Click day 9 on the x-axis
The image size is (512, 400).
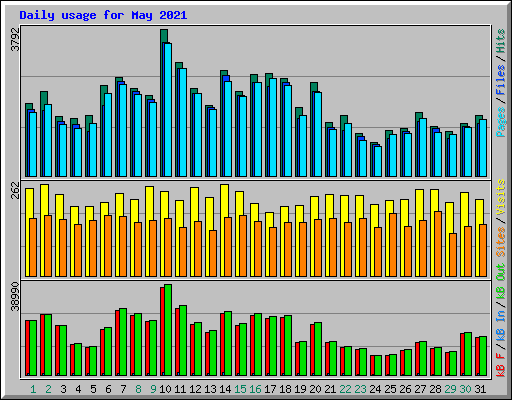(x=153, y=389)
